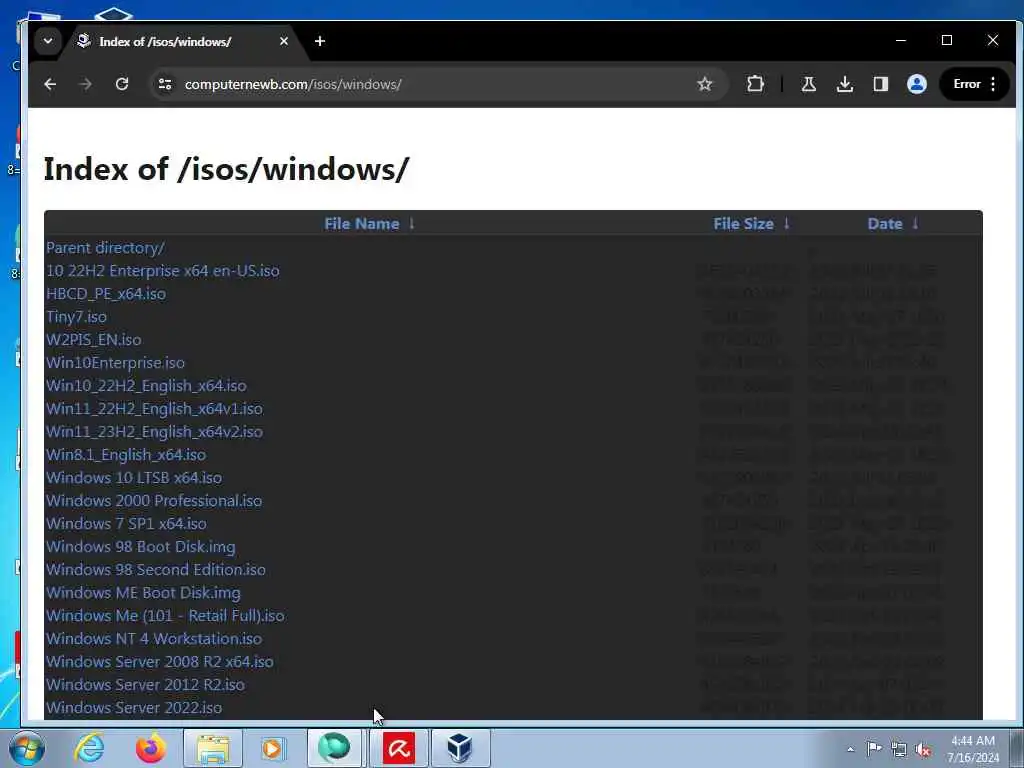Expand the tab search dropdown
The width and height of the screenshot is (1024, 768).
48,41
